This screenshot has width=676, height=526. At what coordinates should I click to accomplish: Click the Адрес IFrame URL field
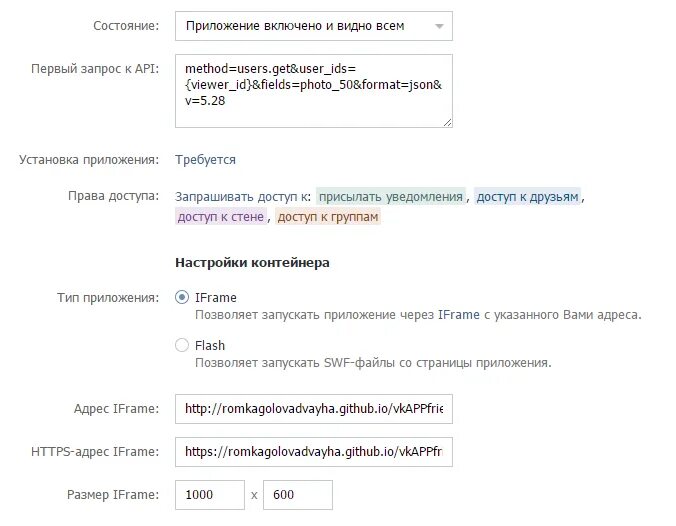tap(314, 409)
